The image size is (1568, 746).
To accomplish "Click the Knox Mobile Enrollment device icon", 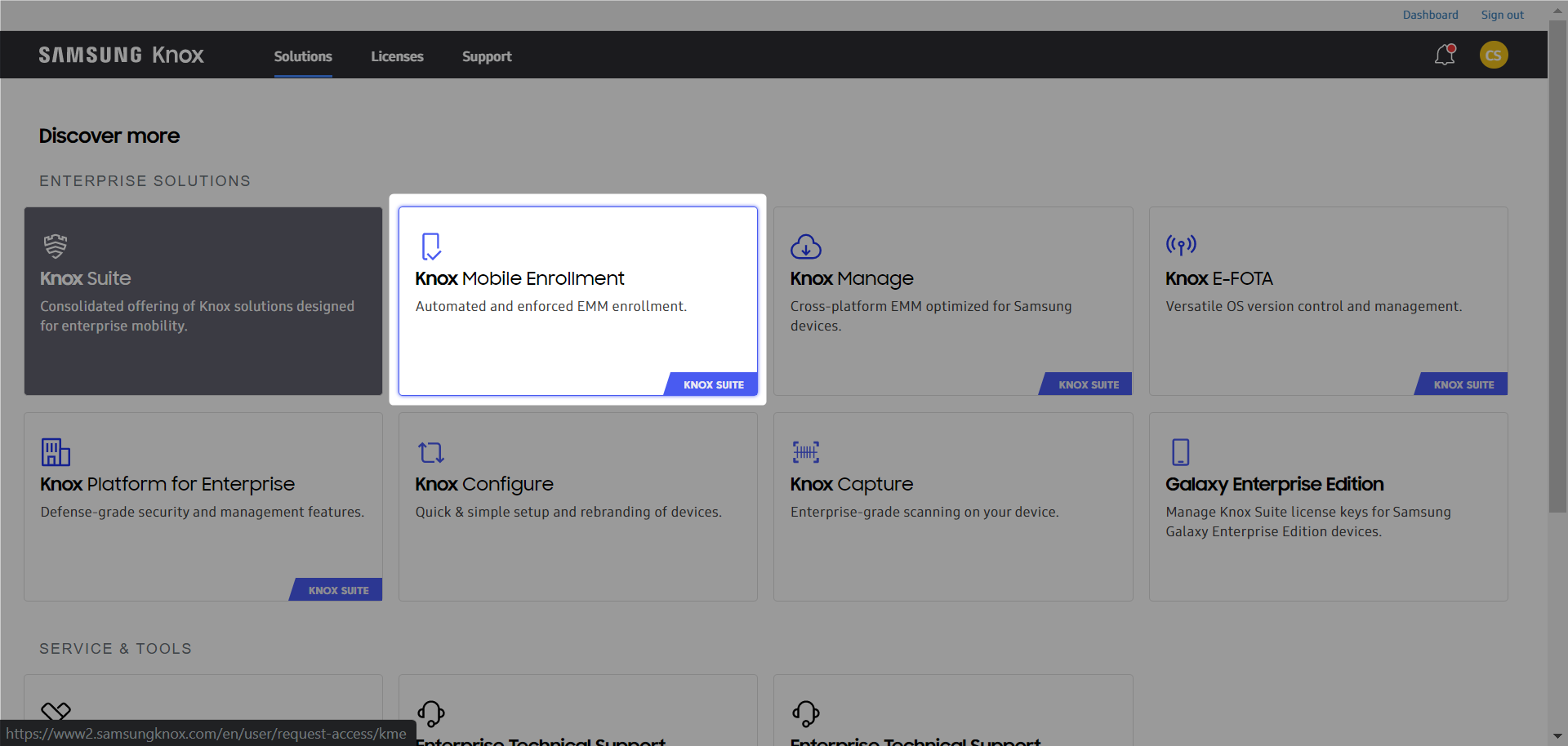I will tap(431, 246).
